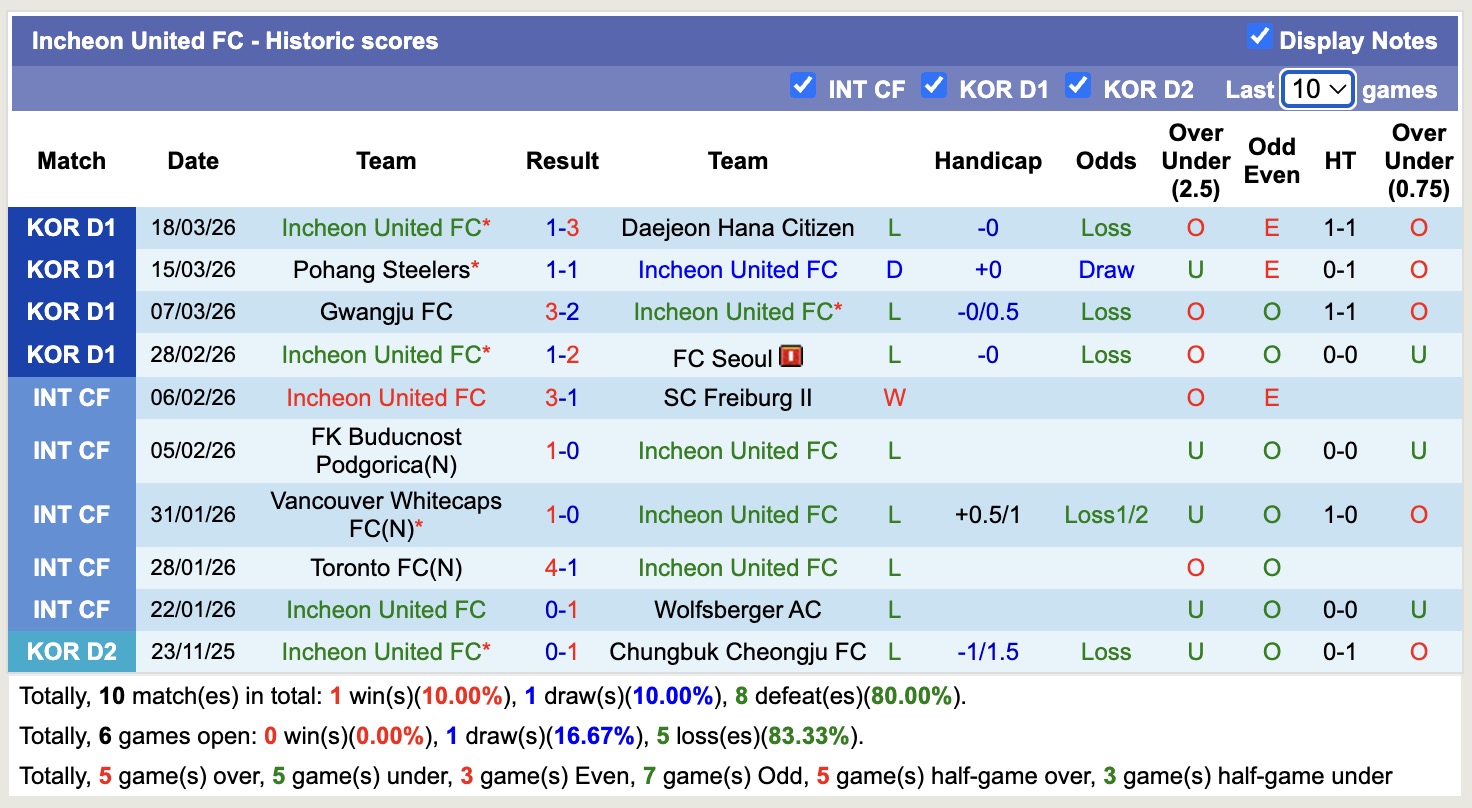Screen dimensions: 1472x808
Task: Open Vancouver Whitecaps FC team link
Action: (x=386, y=514)
